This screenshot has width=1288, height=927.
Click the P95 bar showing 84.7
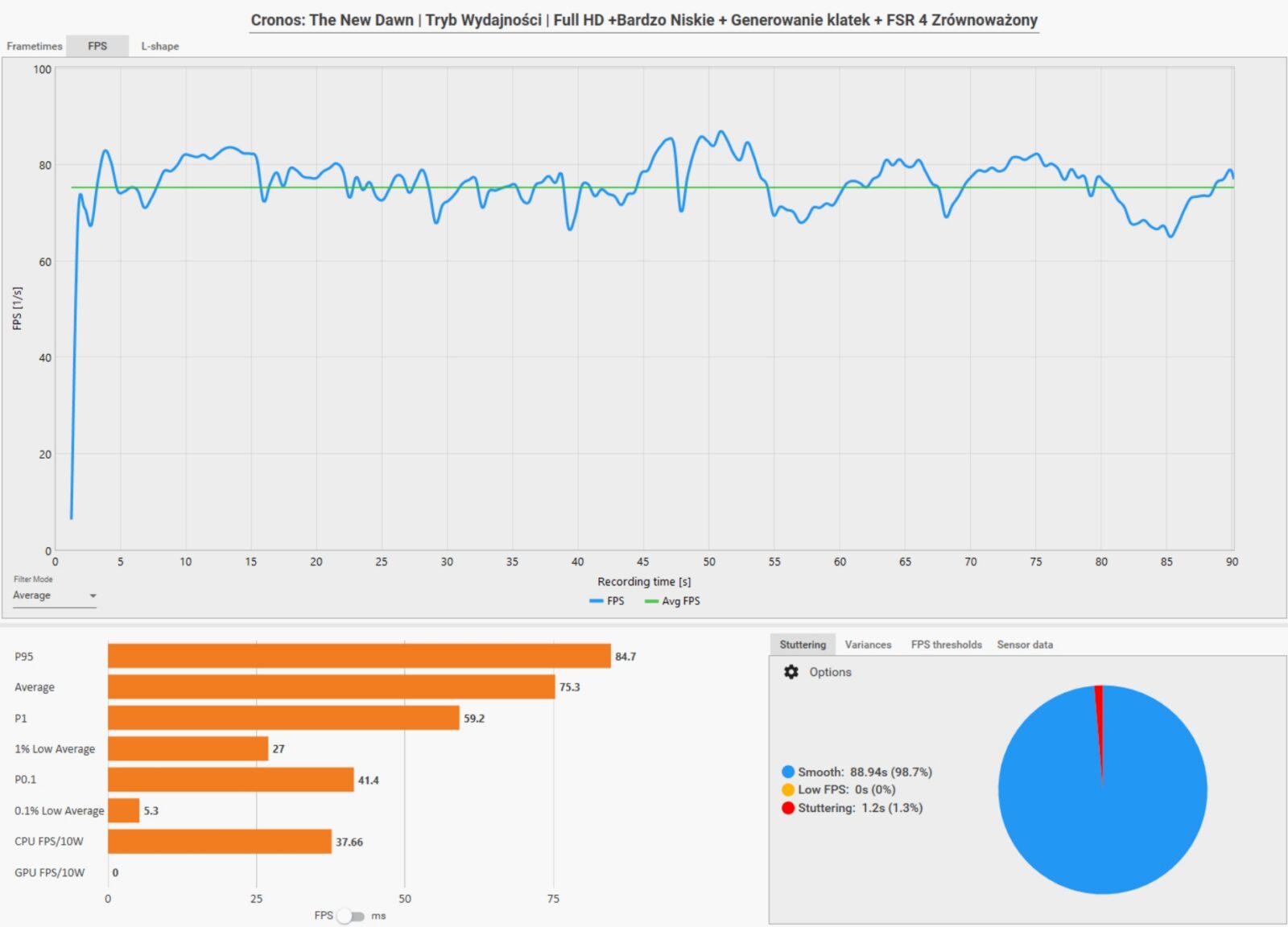[359, 656]
